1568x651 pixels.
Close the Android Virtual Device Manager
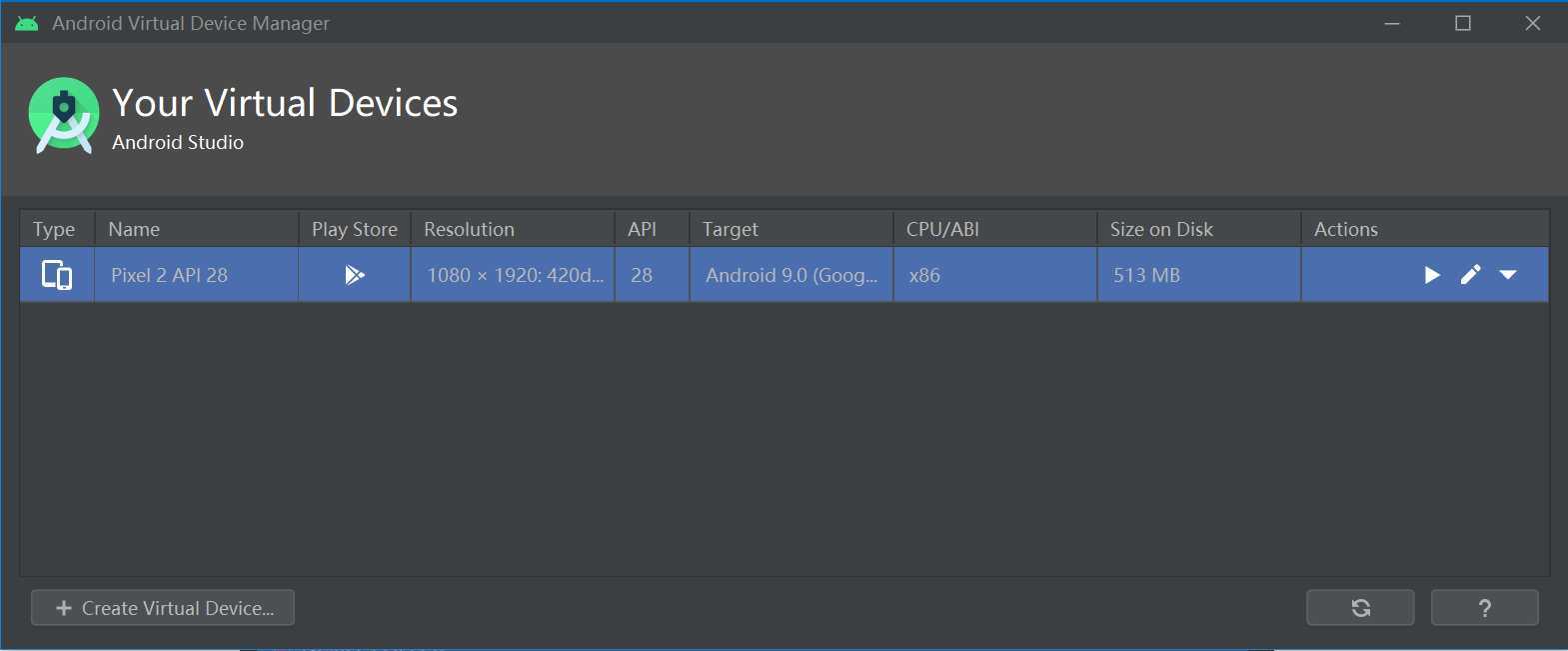[x=1533, y=23]
